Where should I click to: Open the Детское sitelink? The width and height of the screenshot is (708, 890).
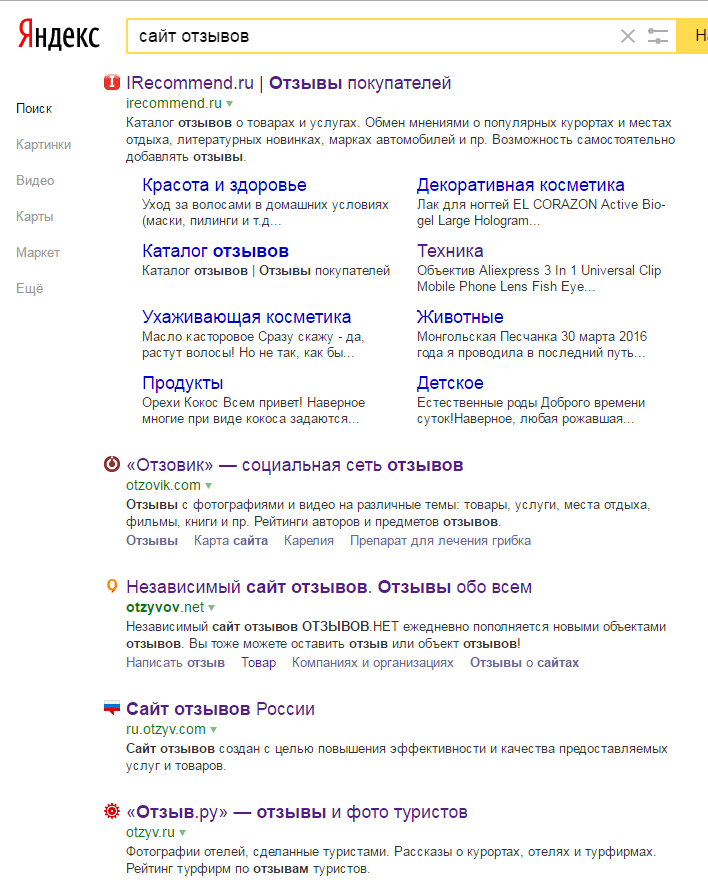(x=450, y=383)
